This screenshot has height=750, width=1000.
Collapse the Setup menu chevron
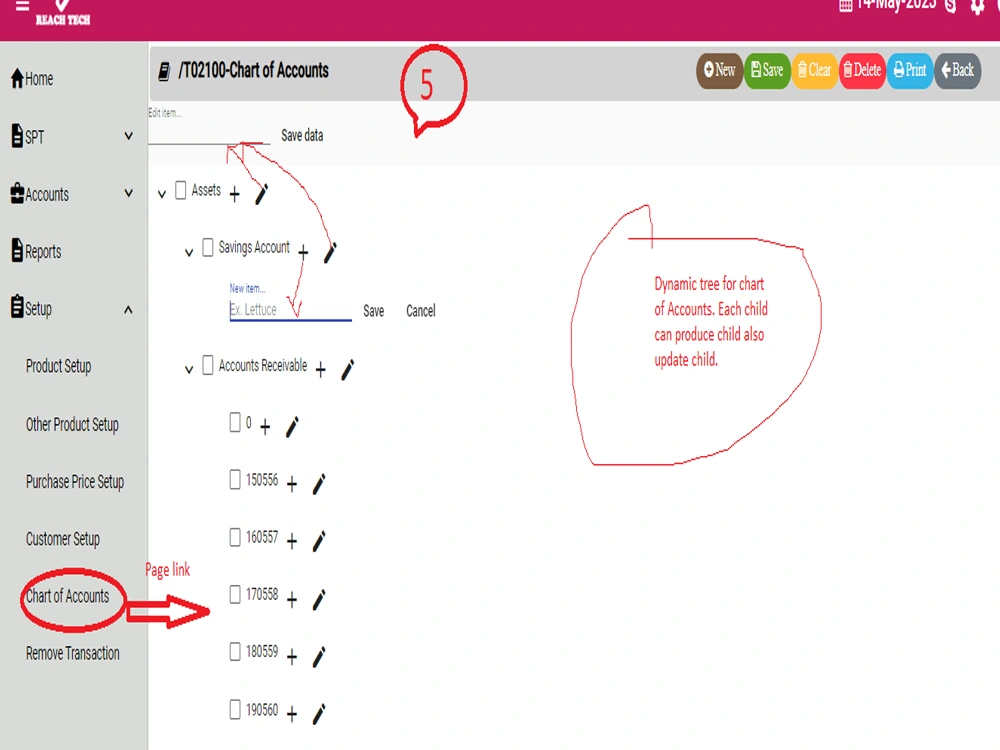tap(129, 310)
